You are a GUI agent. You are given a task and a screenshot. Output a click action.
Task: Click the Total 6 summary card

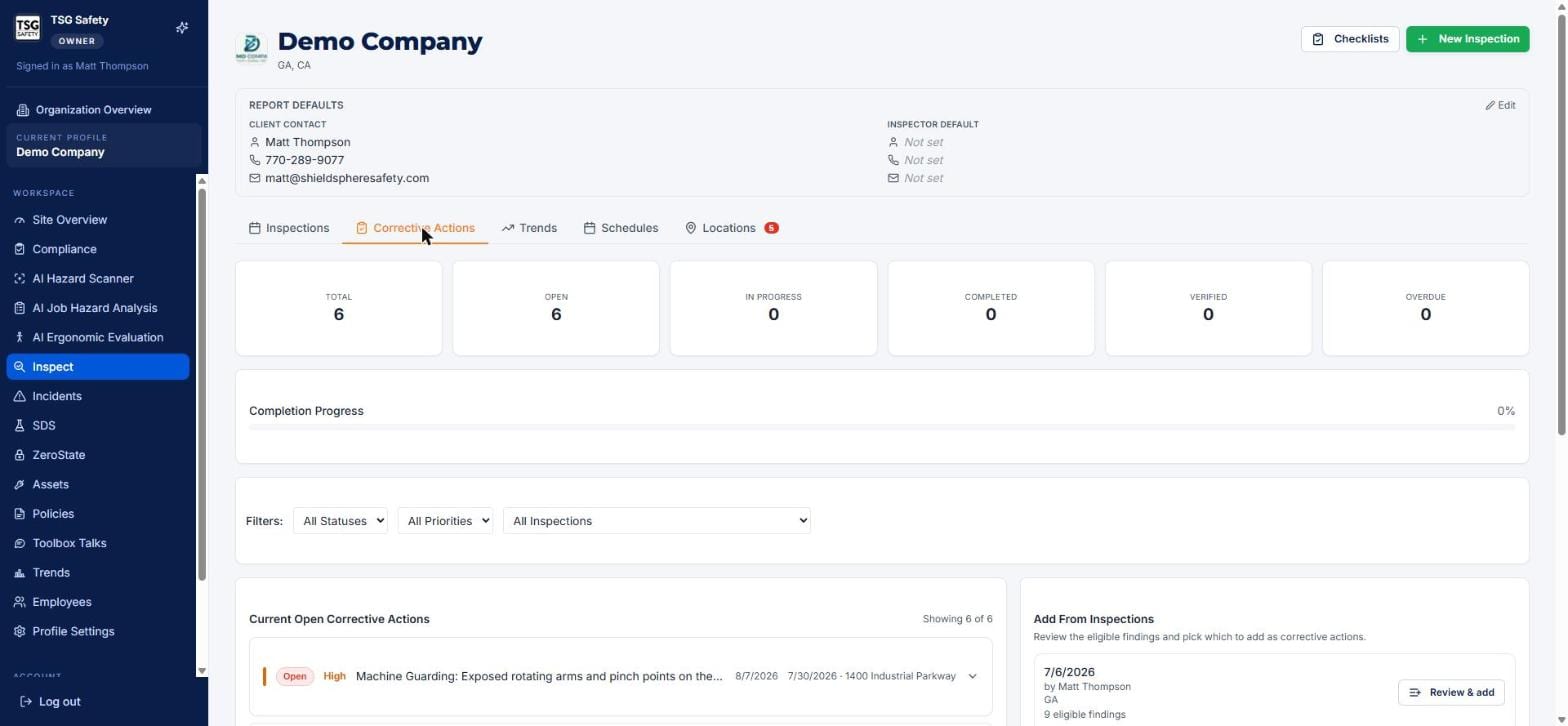pyautogui.click(x=338, y=308)
